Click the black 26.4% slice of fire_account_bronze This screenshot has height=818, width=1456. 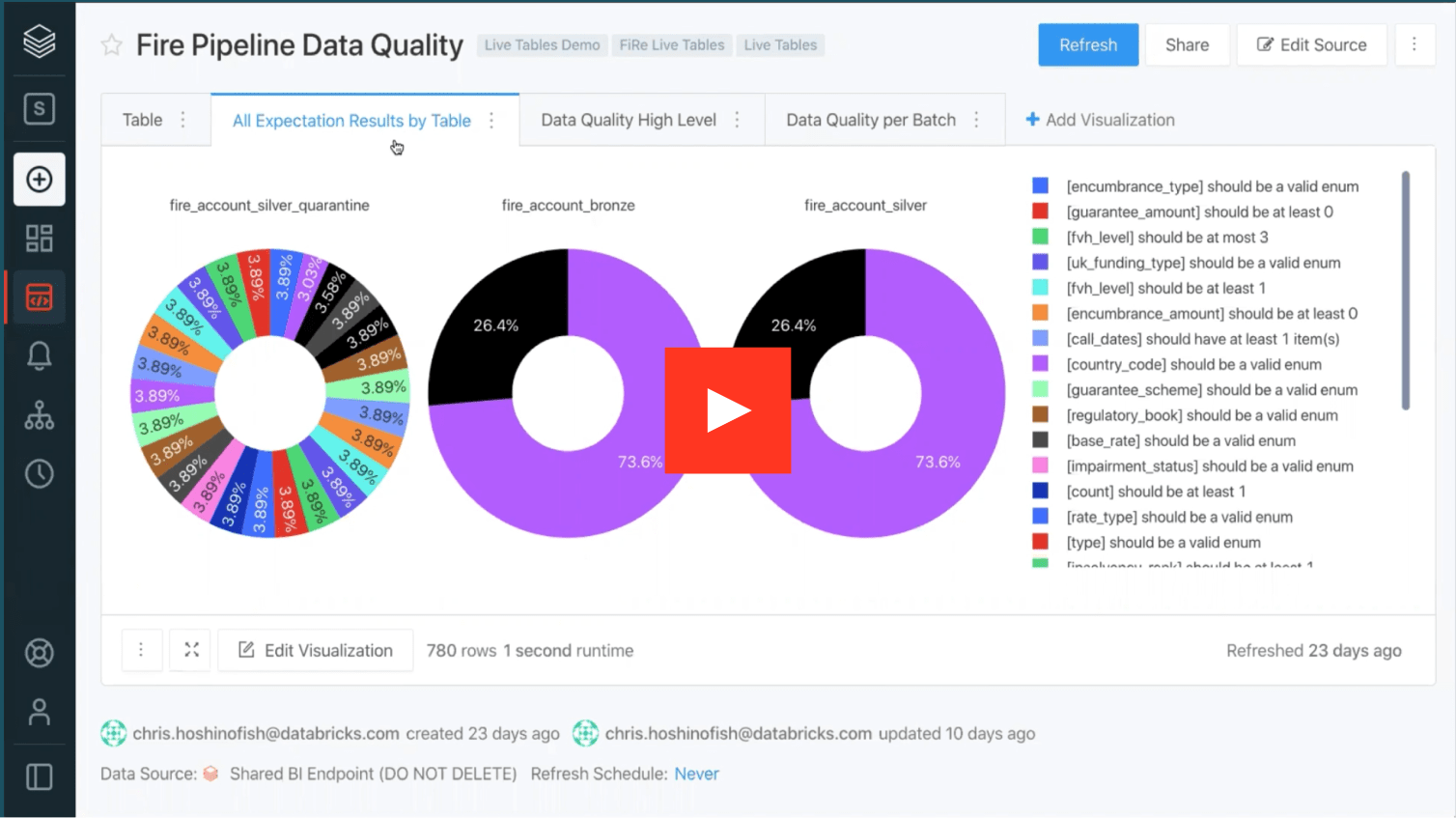click(497, 324)
